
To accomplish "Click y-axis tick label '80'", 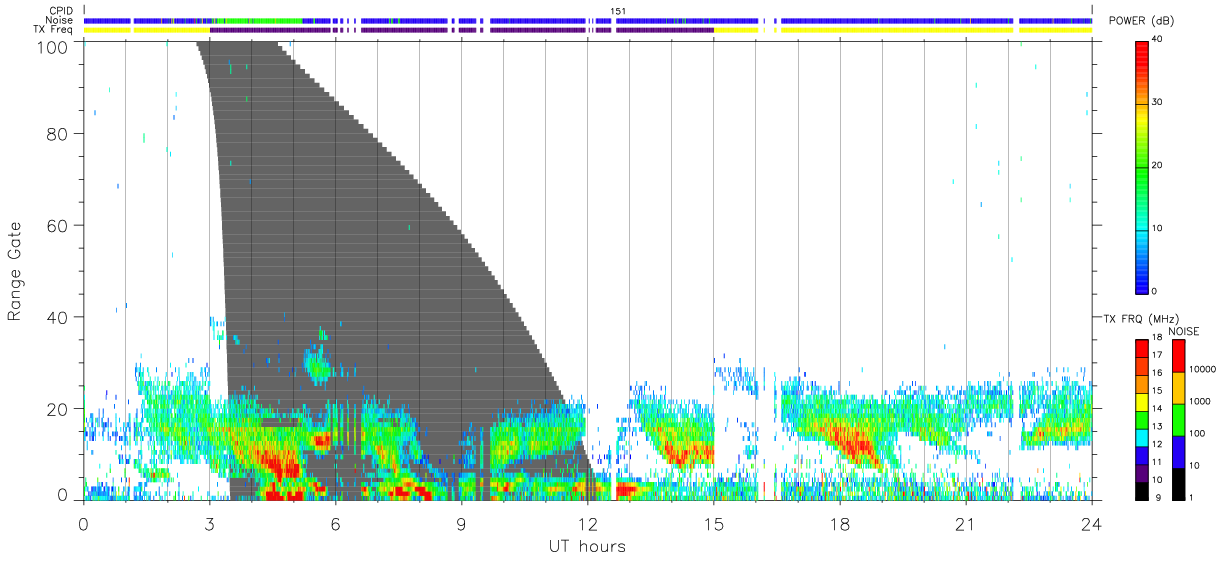I will pyautogui.click(x=58, y=133).
